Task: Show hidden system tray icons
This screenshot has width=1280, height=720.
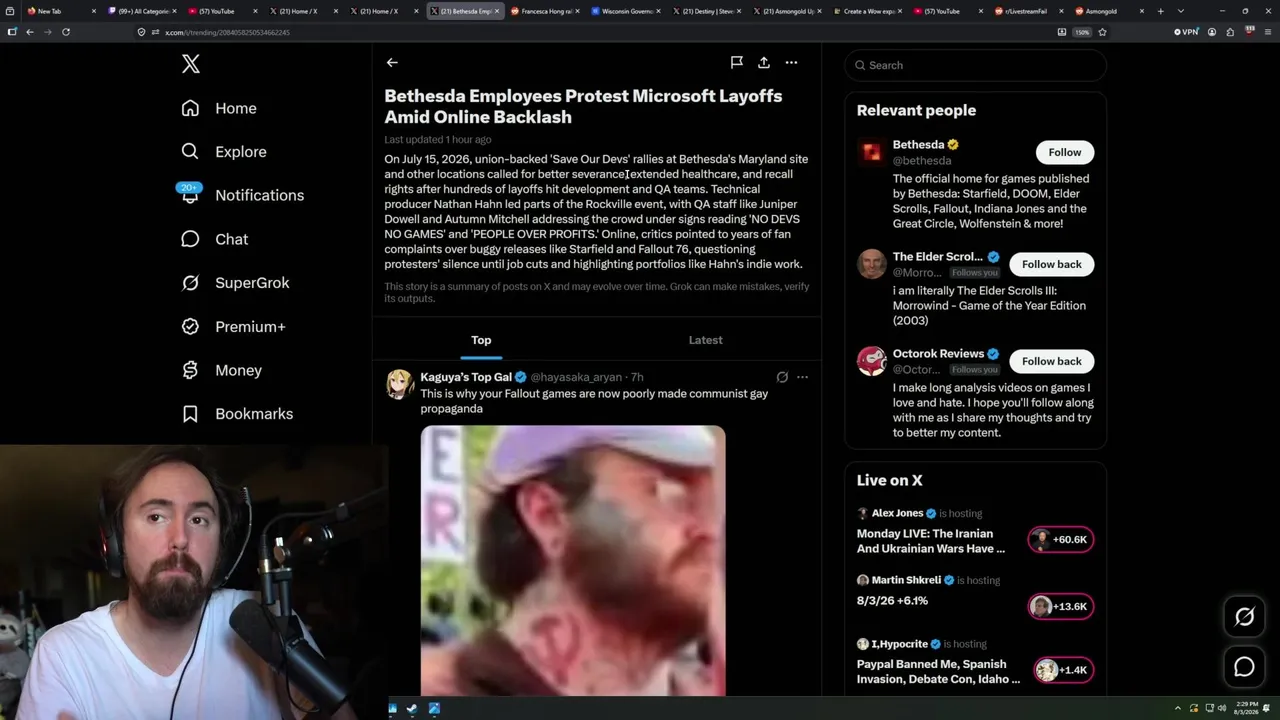Action: (1177, 709)
